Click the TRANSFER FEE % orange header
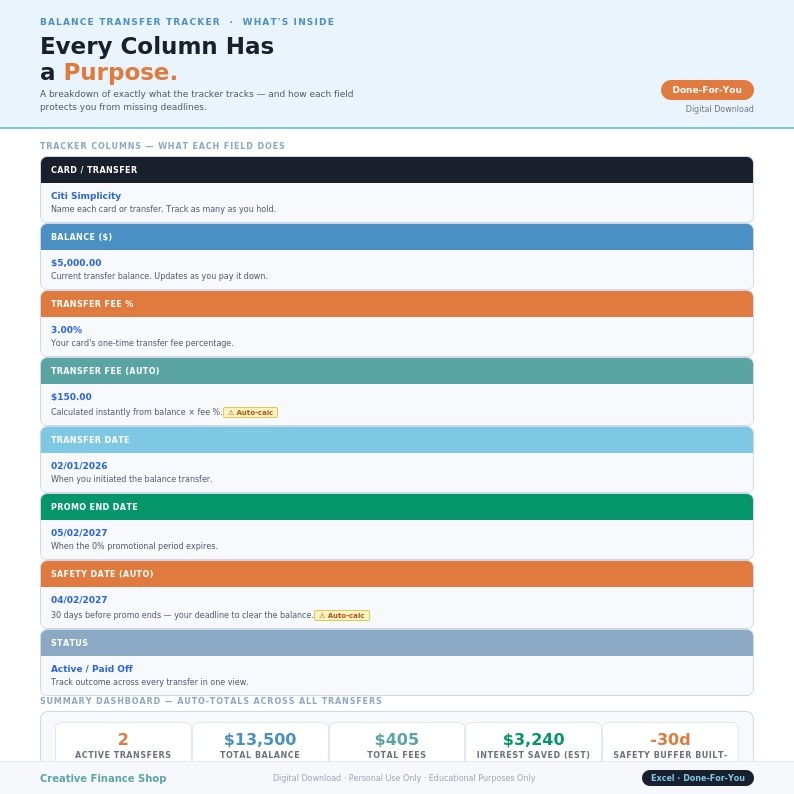Screen dimensions: 794x794 click(396, 303)
